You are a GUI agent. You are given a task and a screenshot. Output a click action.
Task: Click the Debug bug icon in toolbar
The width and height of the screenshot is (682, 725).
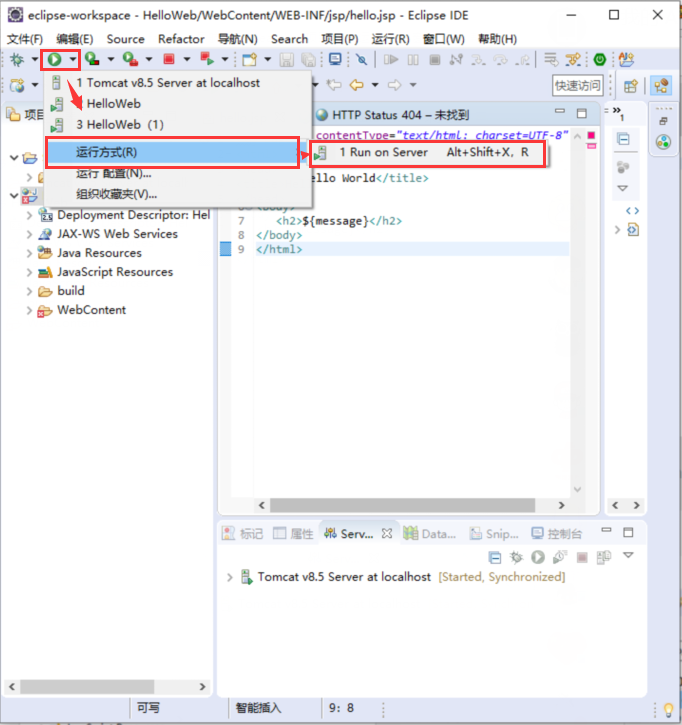[17, 60]
